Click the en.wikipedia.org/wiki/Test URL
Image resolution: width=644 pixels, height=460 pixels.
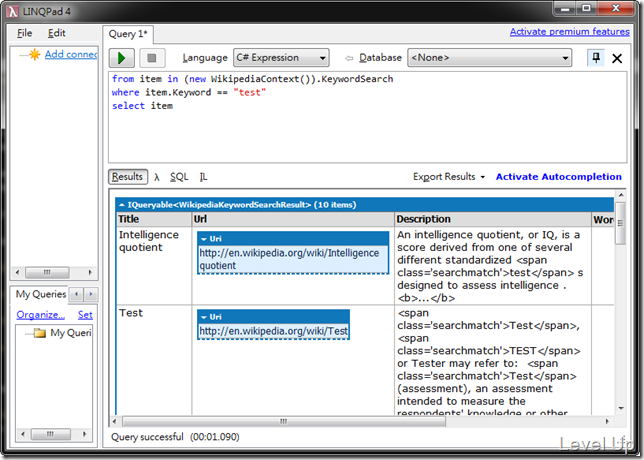pos(273,331)
